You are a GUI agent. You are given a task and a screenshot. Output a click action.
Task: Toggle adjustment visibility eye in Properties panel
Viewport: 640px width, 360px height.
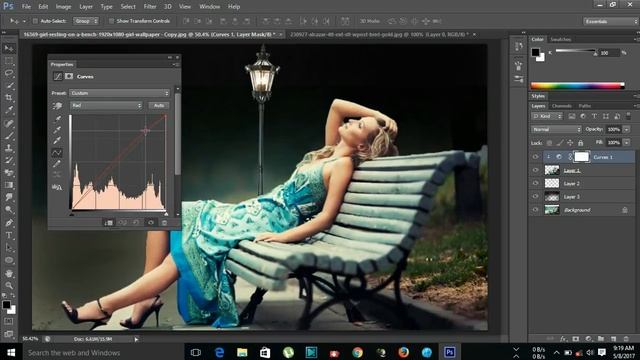pyautogui.click(x=151, y=222)
